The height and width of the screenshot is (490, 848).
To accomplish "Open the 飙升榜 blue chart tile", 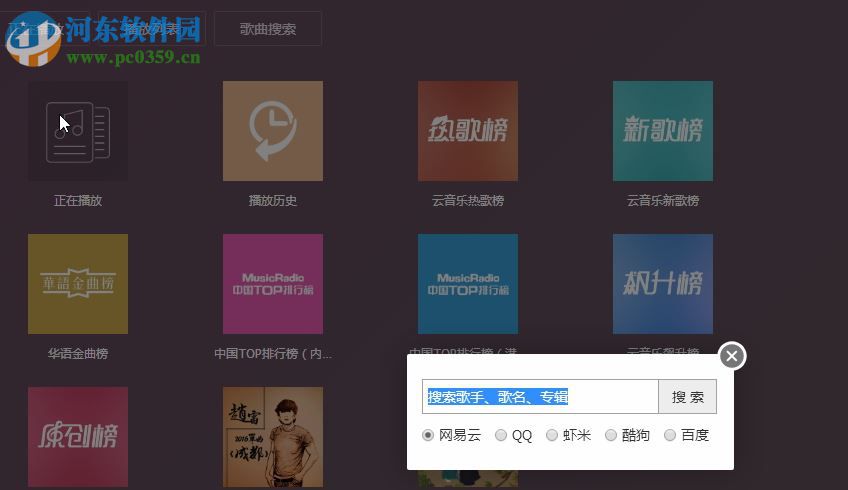I will pos(662,284).
